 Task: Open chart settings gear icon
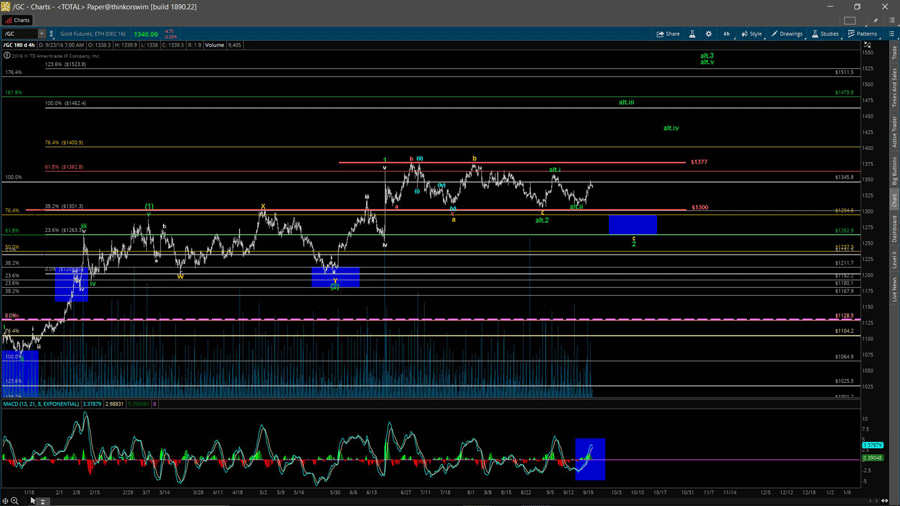click(x=709, y=34)
